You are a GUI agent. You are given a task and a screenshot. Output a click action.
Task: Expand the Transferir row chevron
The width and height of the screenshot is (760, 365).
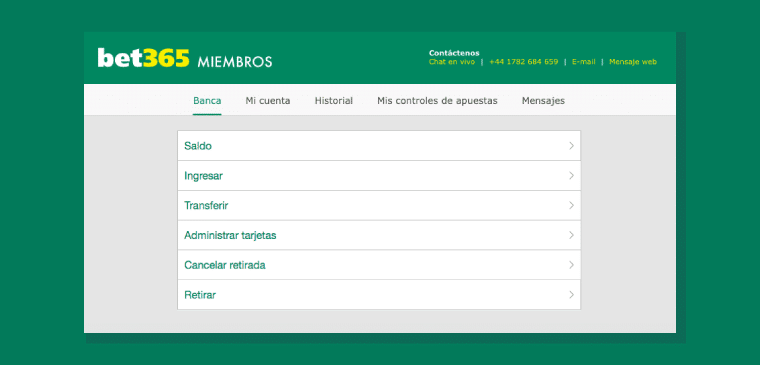point(571,206)
